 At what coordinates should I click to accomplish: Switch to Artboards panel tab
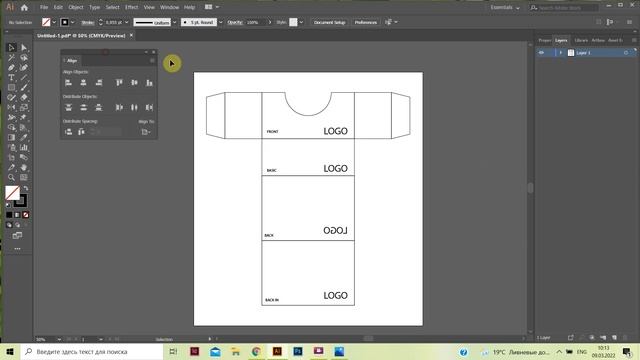click(x=598, y=40)
